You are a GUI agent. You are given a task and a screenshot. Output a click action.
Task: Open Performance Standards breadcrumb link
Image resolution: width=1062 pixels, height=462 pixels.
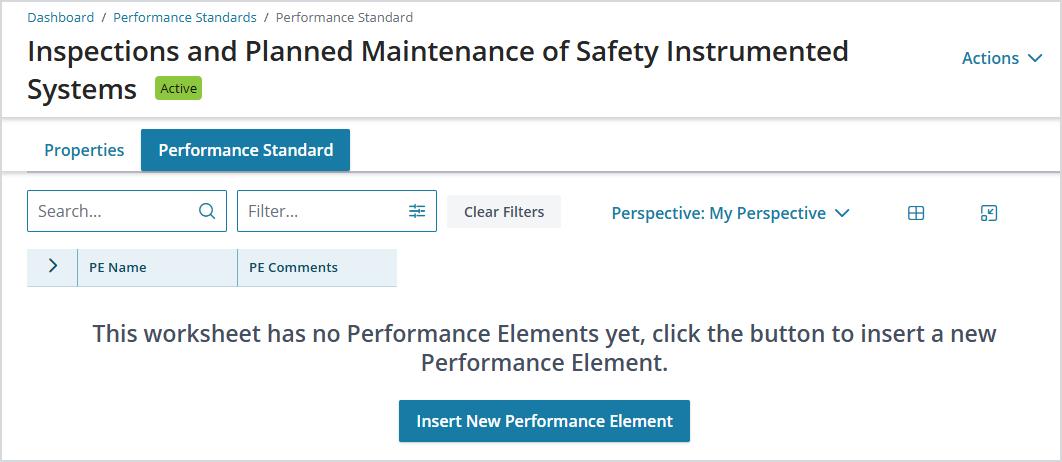tap(185, 18)
